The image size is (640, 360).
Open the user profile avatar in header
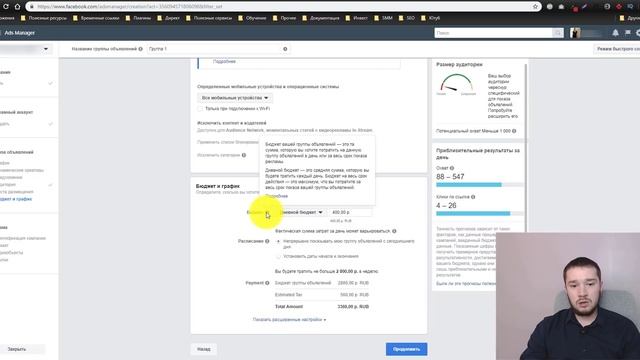(x=575, y=33)
